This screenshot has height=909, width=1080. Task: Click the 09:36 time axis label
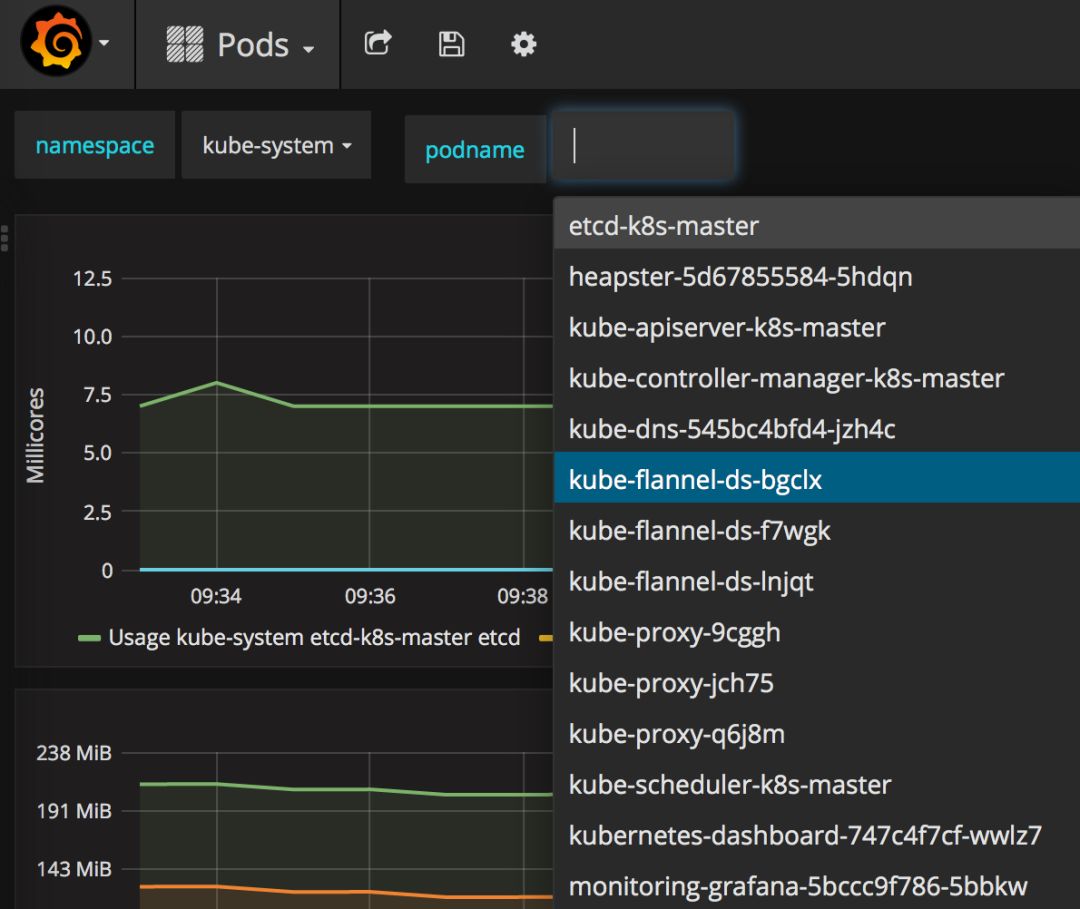click(x=370, y=596)
